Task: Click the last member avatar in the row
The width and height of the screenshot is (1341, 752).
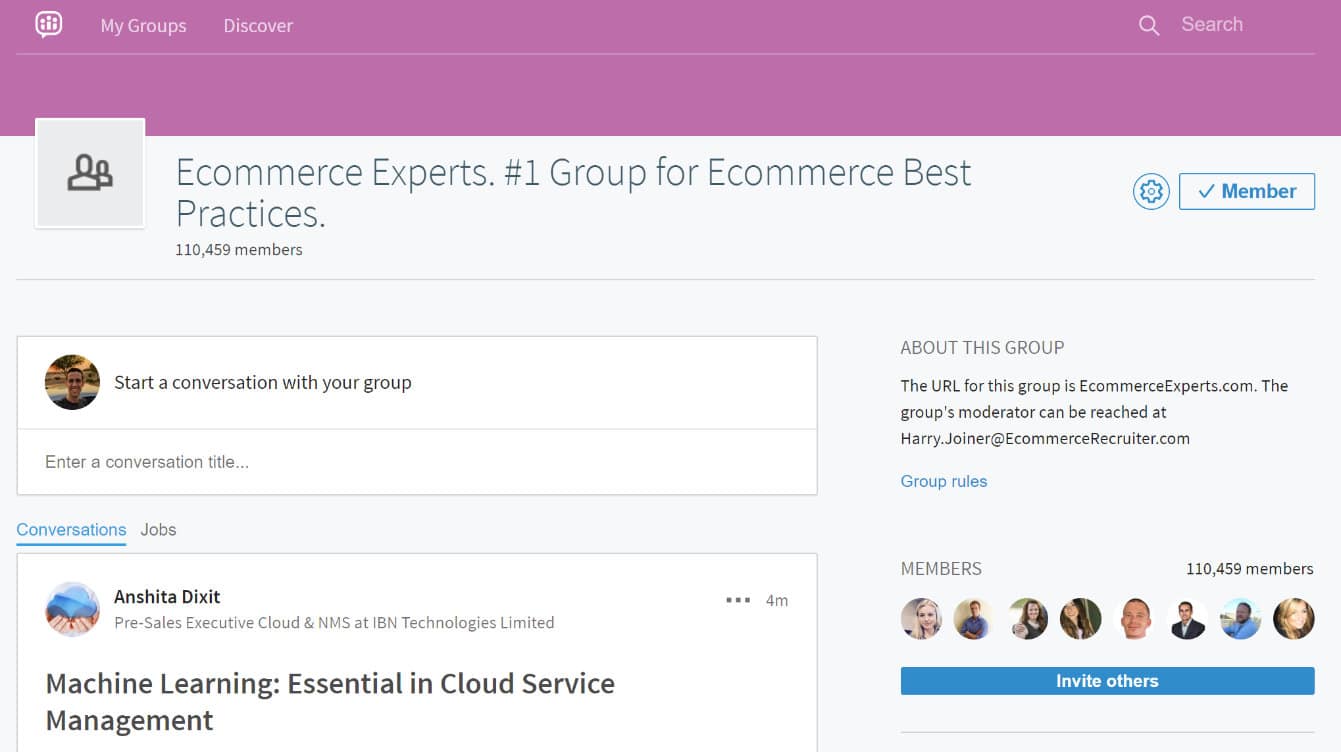Action: tap(1293, 619)
